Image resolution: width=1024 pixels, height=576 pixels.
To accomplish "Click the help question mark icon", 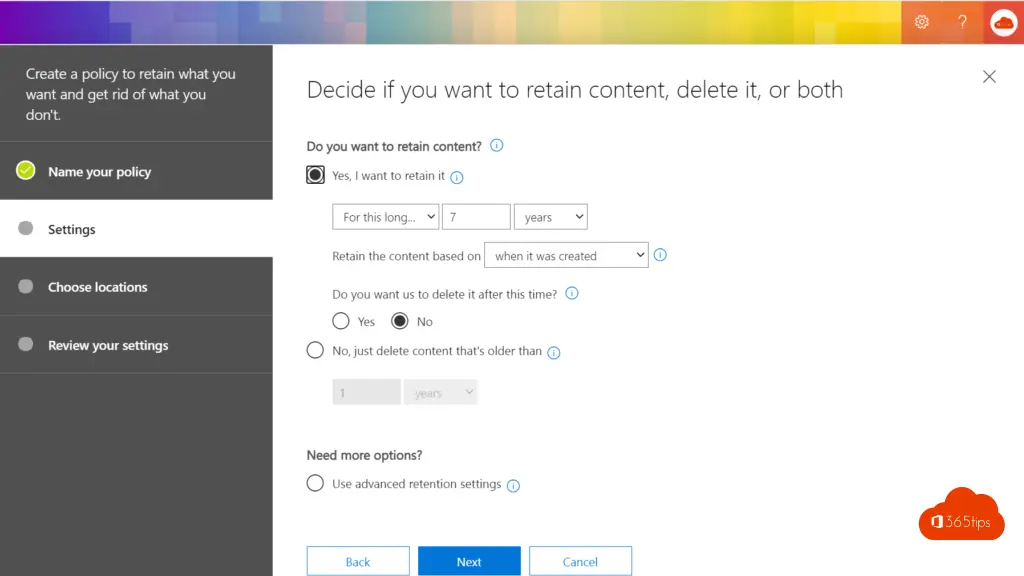I will point(962,22).
